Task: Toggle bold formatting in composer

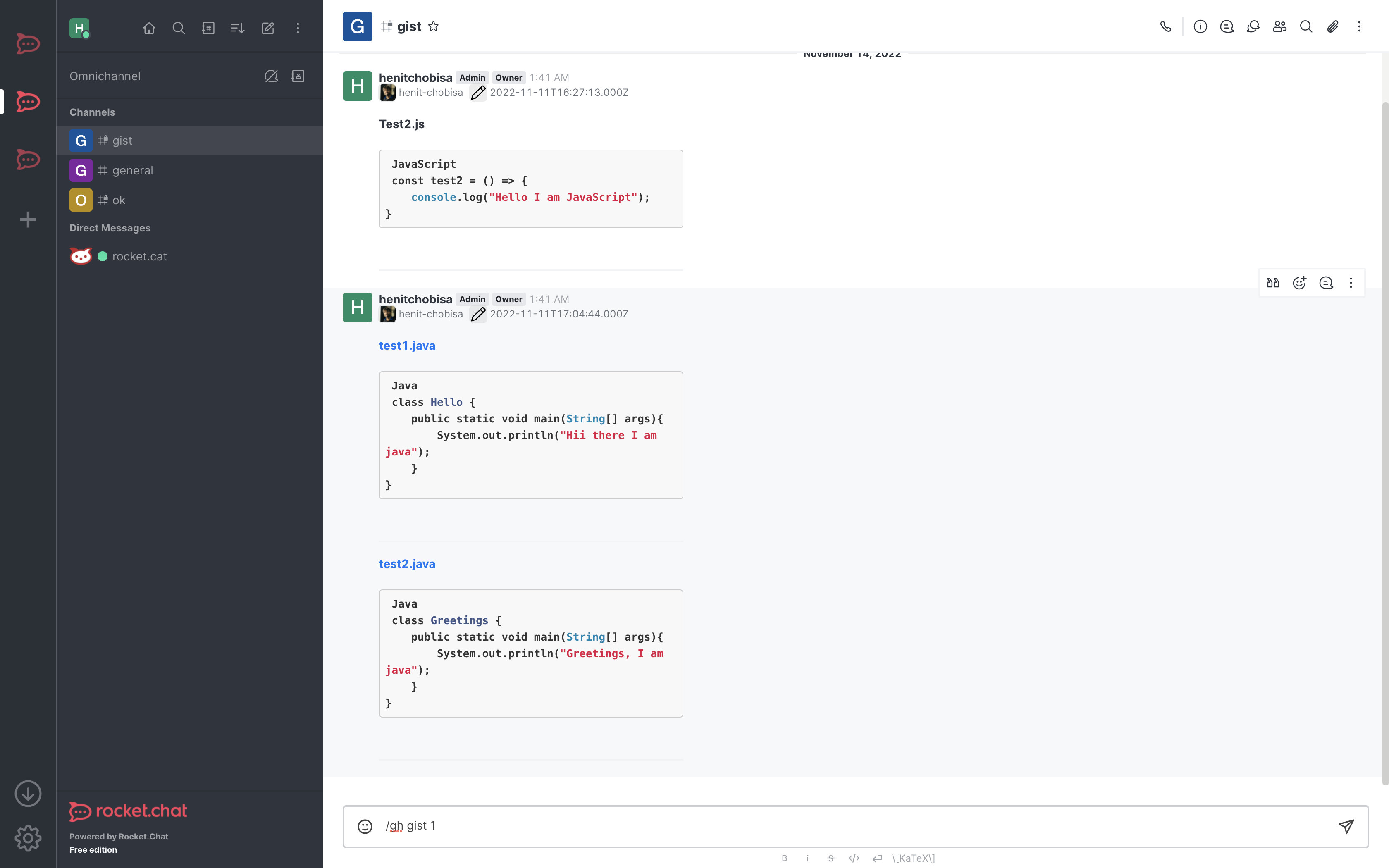Action: point(784,858)
